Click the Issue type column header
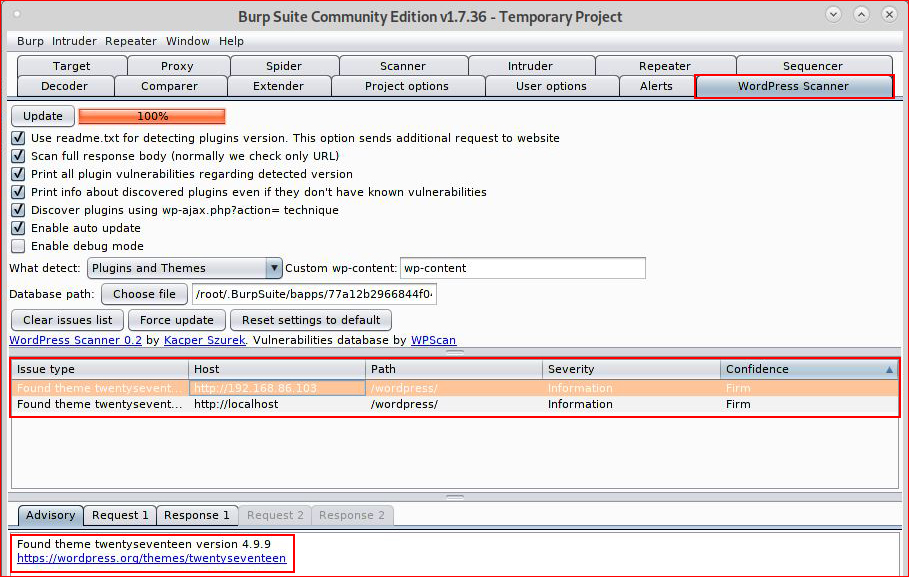909x577 pixels. click(100, 369)
